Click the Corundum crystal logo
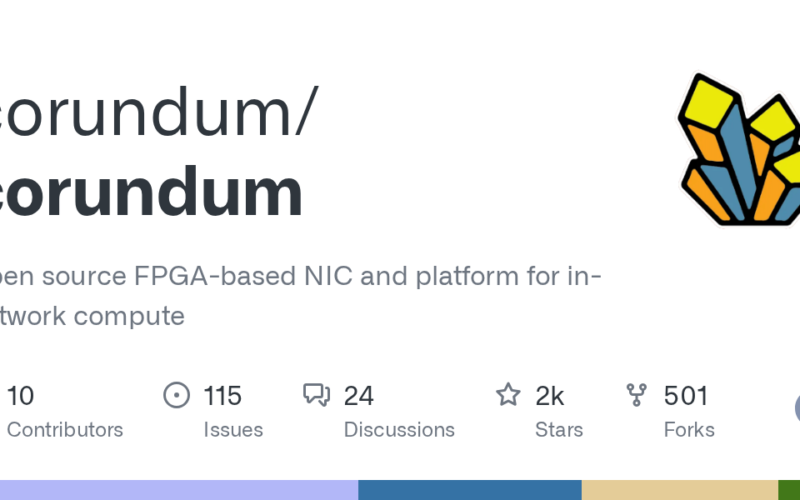 tap(740, 150)
